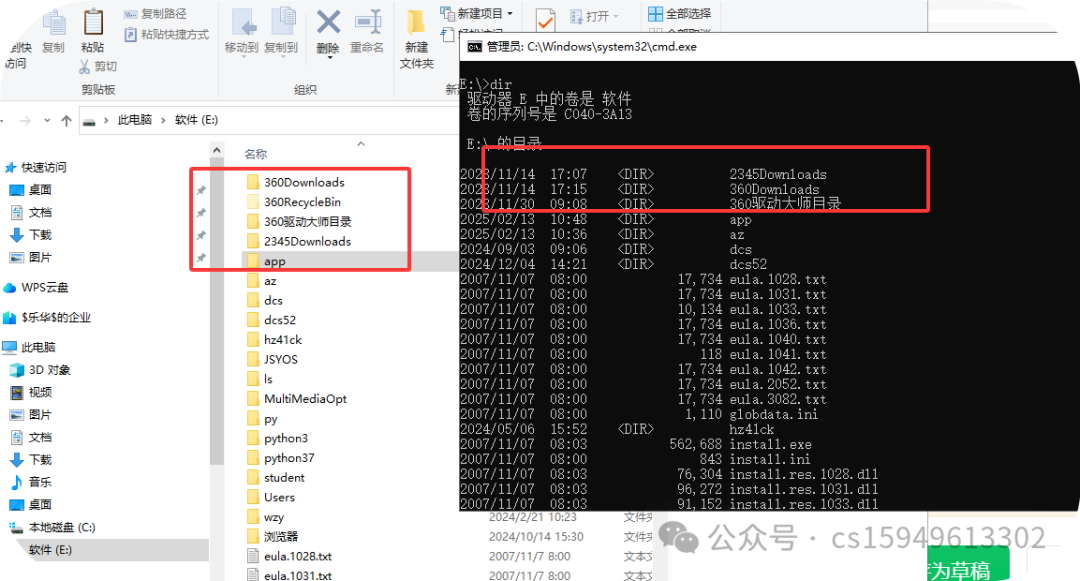Click the 全部选择 (Select all) icon
The width and height of the screenshot is (1080, 581).
click(x=655, y=13)
